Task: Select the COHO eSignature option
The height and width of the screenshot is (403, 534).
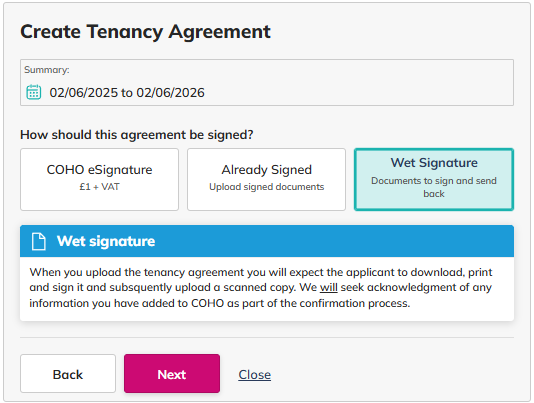Action: (x=99, y=179)
